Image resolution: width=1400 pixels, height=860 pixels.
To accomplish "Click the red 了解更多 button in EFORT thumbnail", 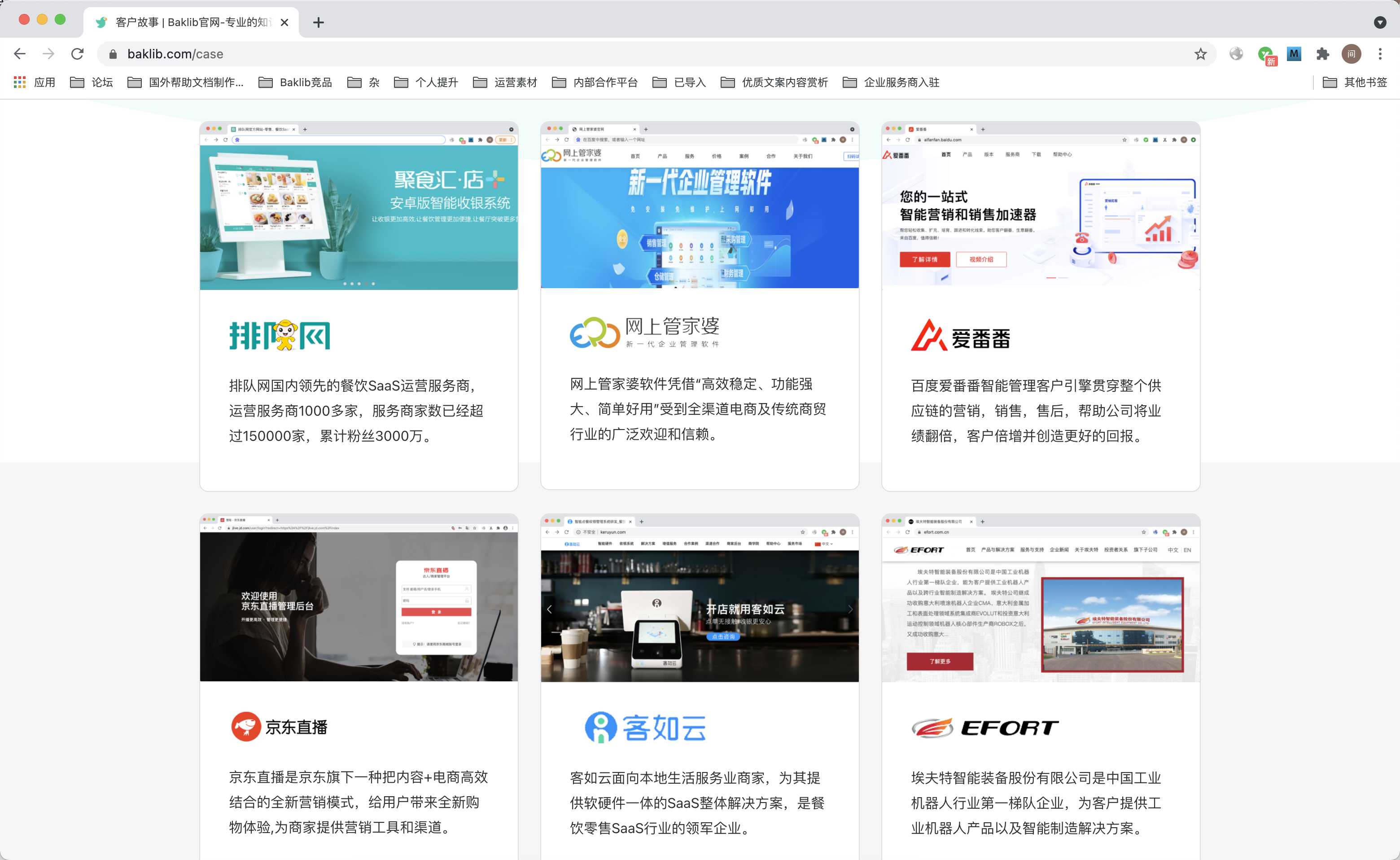I will point(940,662).
